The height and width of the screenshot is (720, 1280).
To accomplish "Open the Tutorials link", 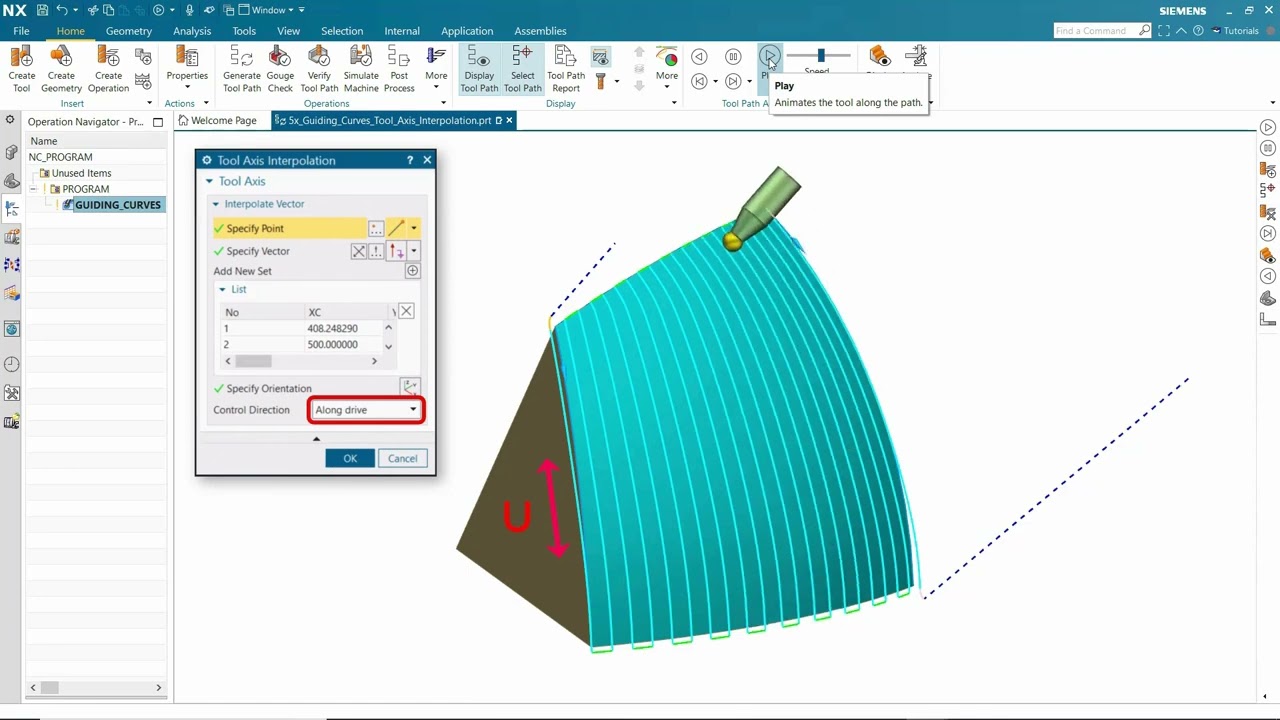I will click(x=1235, y=31).
